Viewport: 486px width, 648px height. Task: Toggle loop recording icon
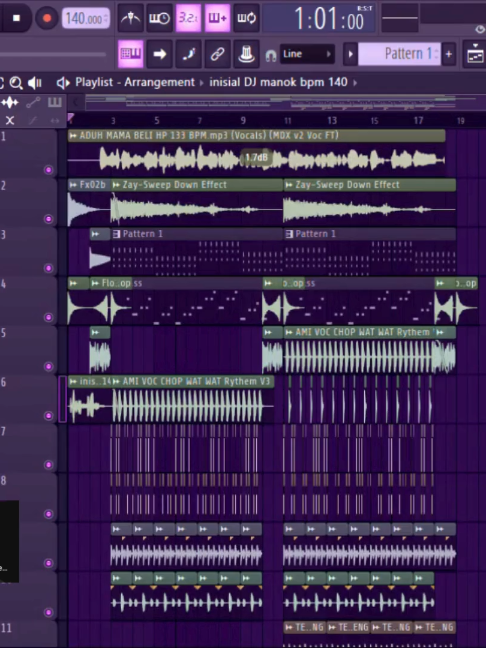point(246,18)
